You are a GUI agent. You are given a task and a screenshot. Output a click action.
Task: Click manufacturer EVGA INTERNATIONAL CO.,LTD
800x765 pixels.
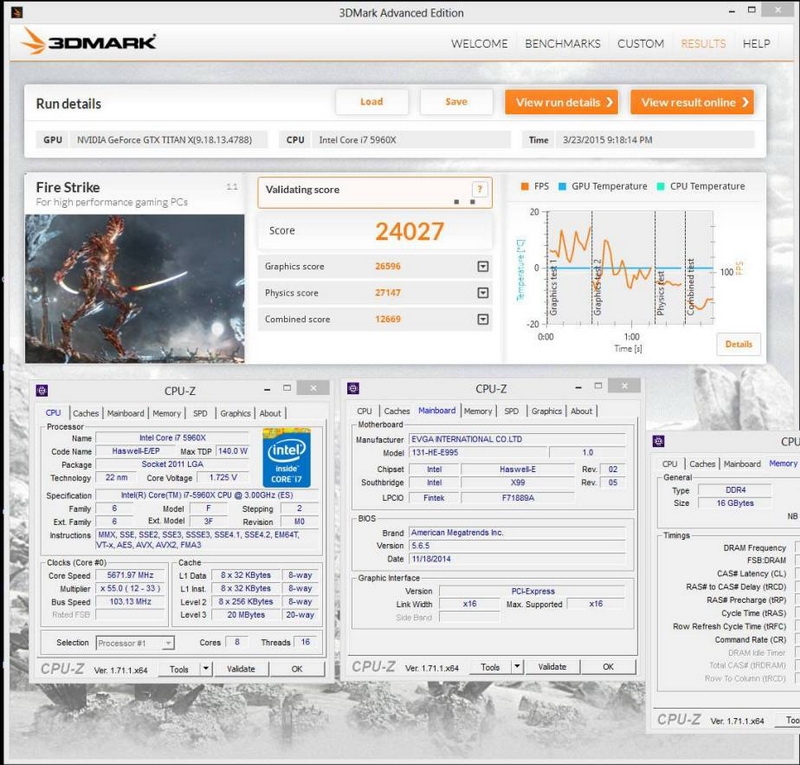(x=517, y=439)
